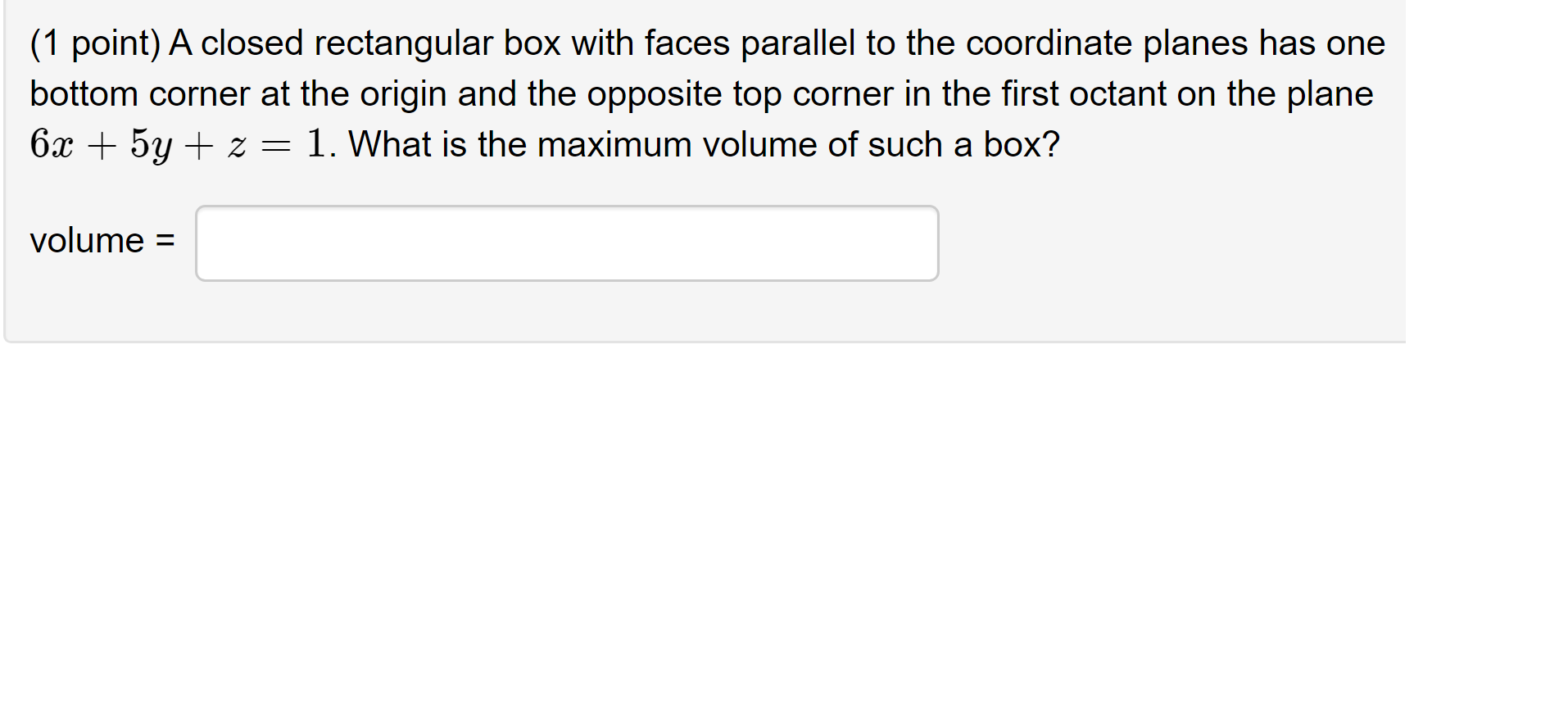Click the question mark ending the problem sentence

coord(1053,143)
